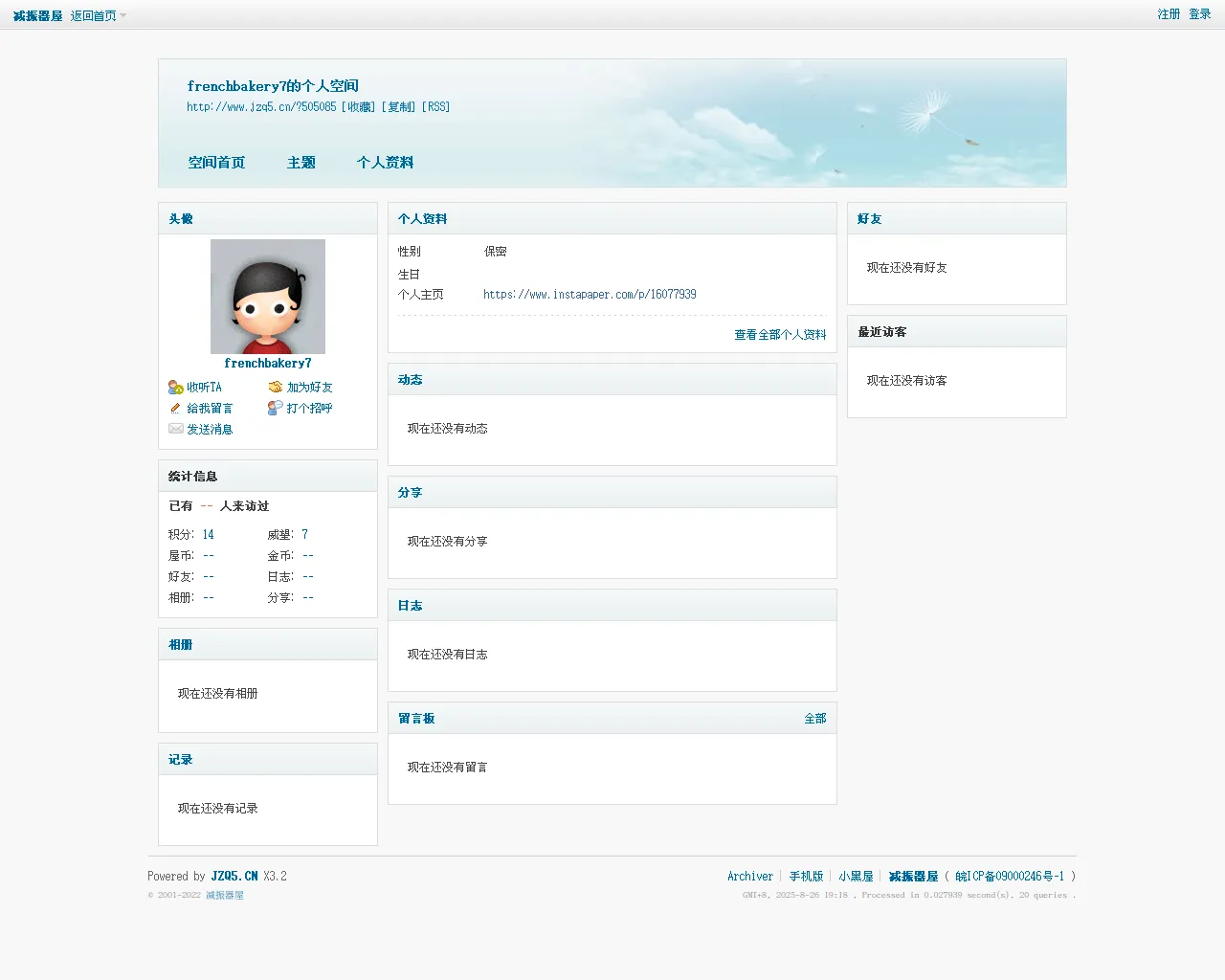The height and width of the screenshot is (980, 1225).
Task: Click the 屋币 label in statistics
Action: click(x=181, y=556)
